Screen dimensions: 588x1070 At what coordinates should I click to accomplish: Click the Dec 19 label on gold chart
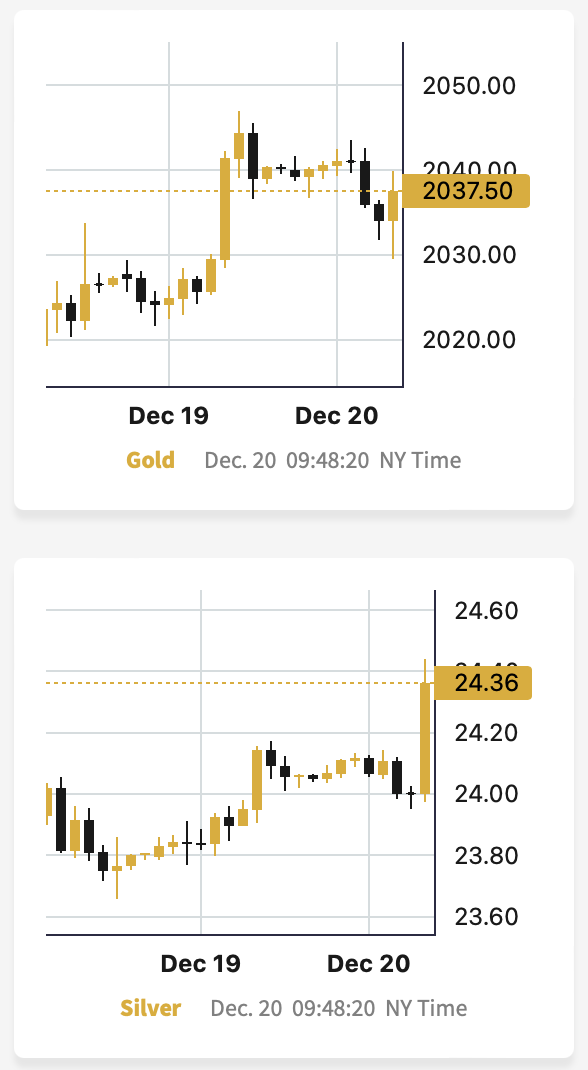coord(168,416)
